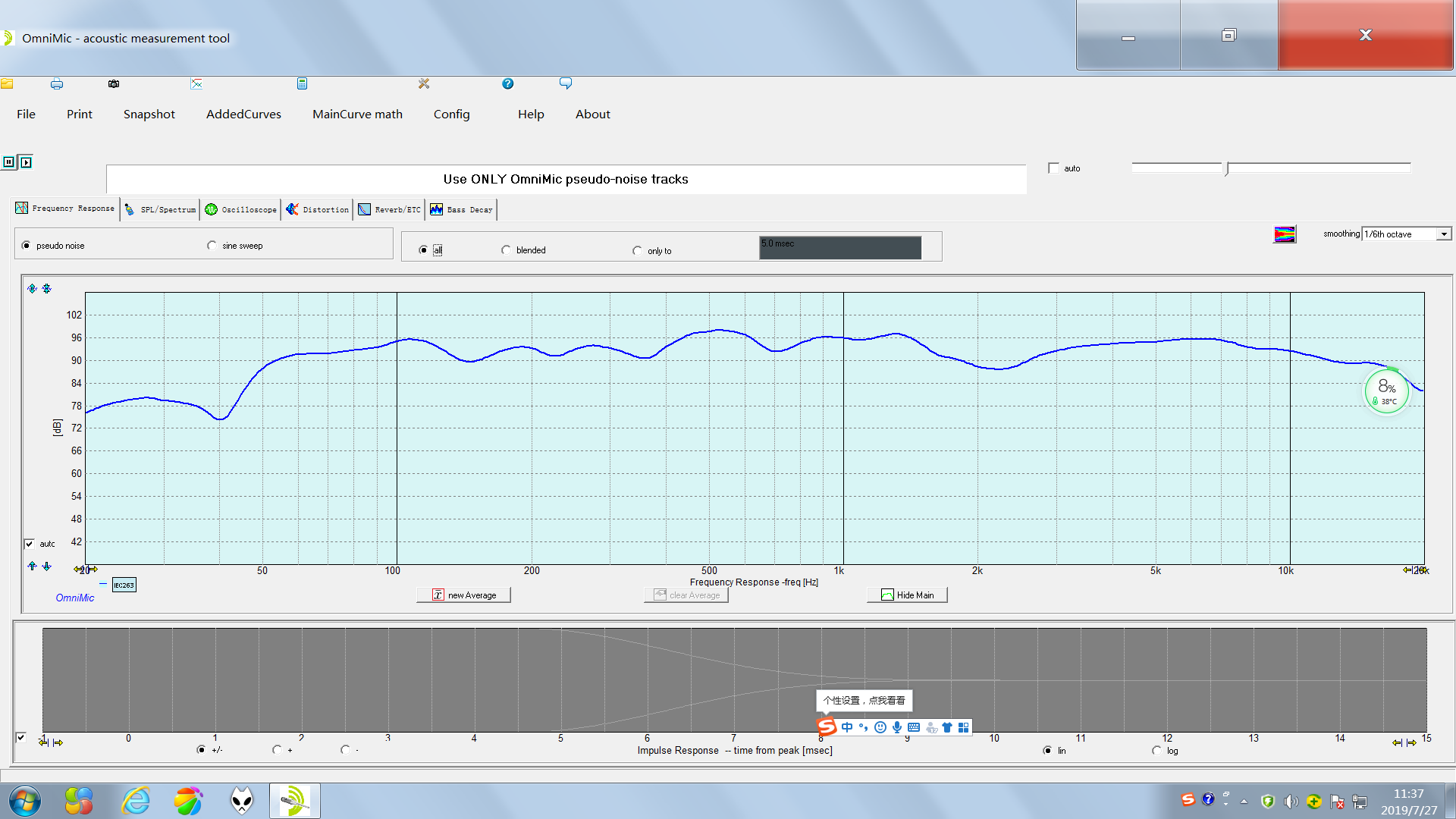Click the File folder icon
This screenshot has width=1456, height=819.
(7, 83)
